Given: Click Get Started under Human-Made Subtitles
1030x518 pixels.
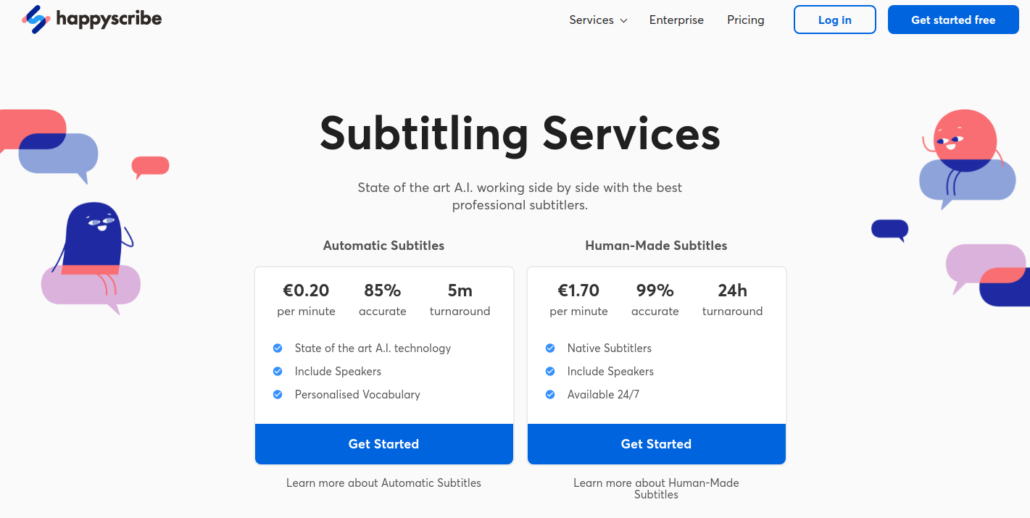Looking at the screenshot, I should click(656, 444).
